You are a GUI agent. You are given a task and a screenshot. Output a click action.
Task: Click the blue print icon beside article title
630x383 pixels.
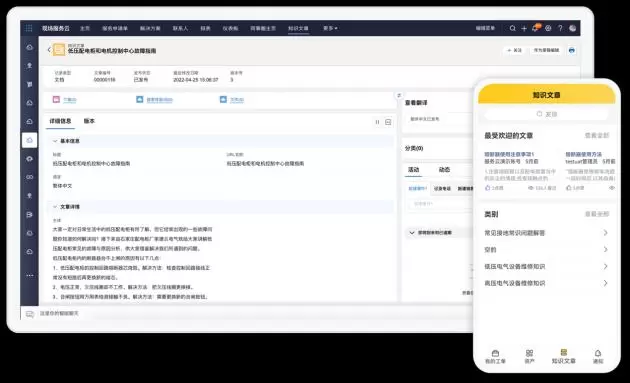tap(572, 50)
